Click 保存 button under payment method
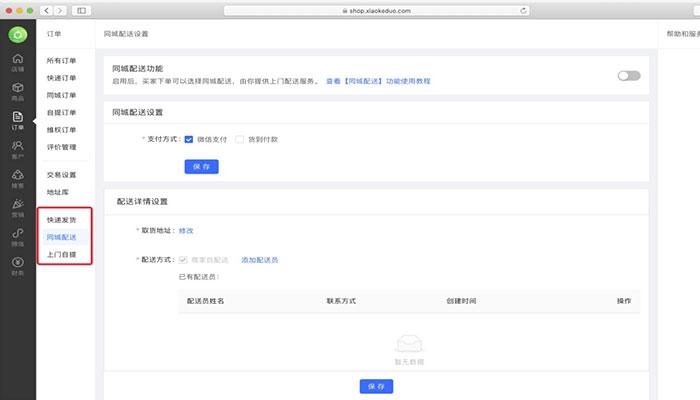This screenshot has height=400, width=700. click(201, 166)
